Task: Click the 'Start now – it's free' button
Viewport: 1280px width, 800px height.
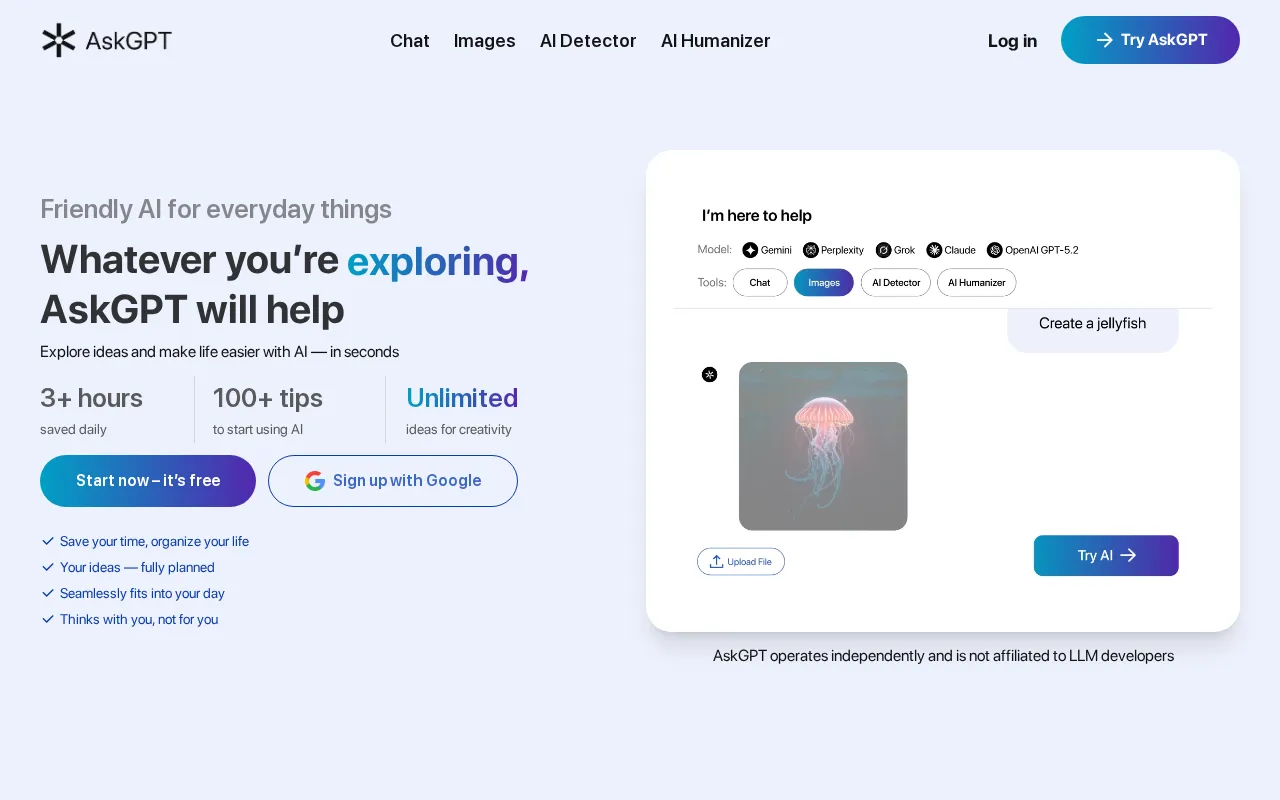Action: [148, 481]
